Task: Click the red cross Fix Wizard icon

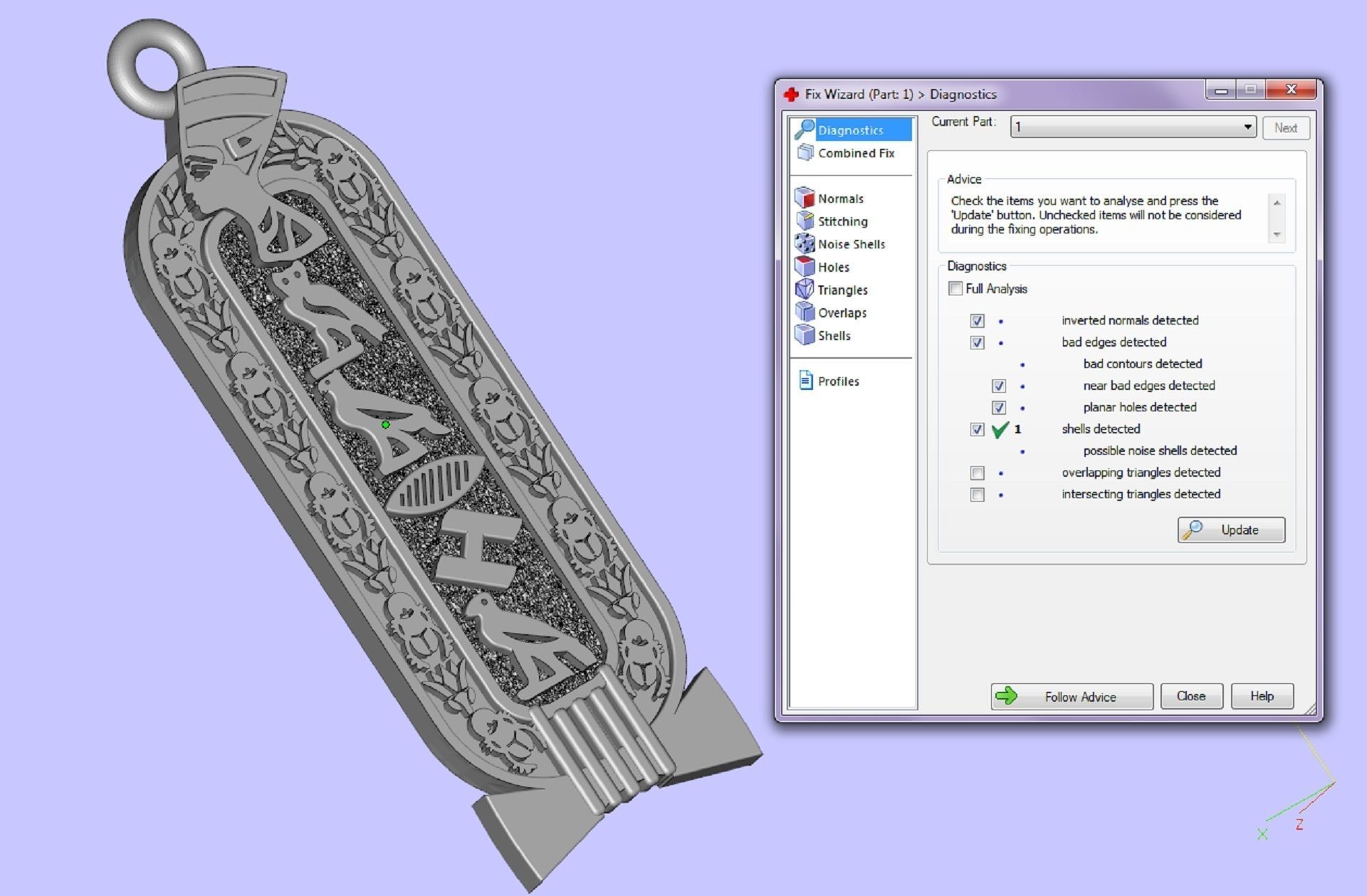Action: 791,94
